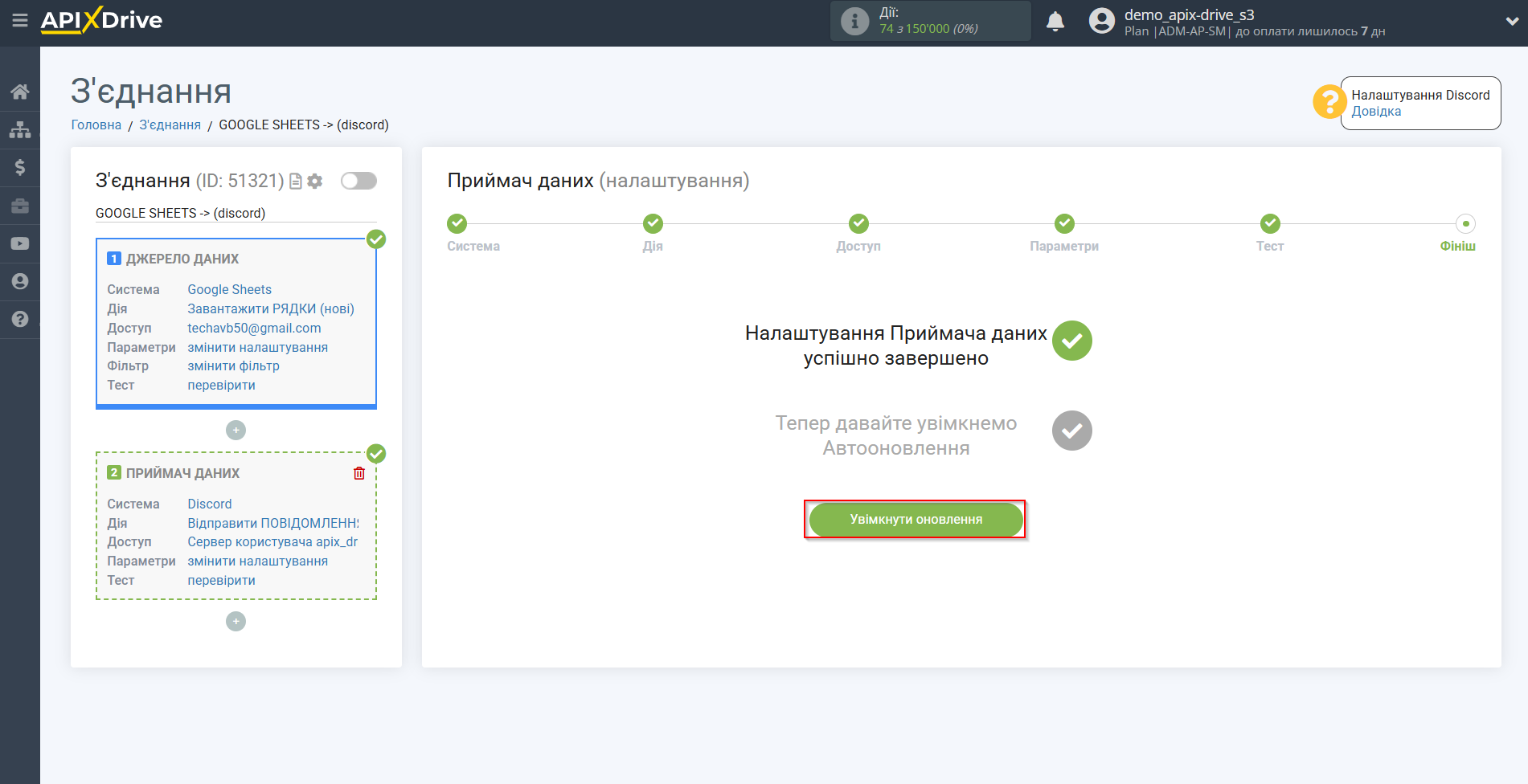The height and width of the screenshot is (784, 1528).
Task: Open techavb50@gmail.com access link
Action: (x=254, y=328)
